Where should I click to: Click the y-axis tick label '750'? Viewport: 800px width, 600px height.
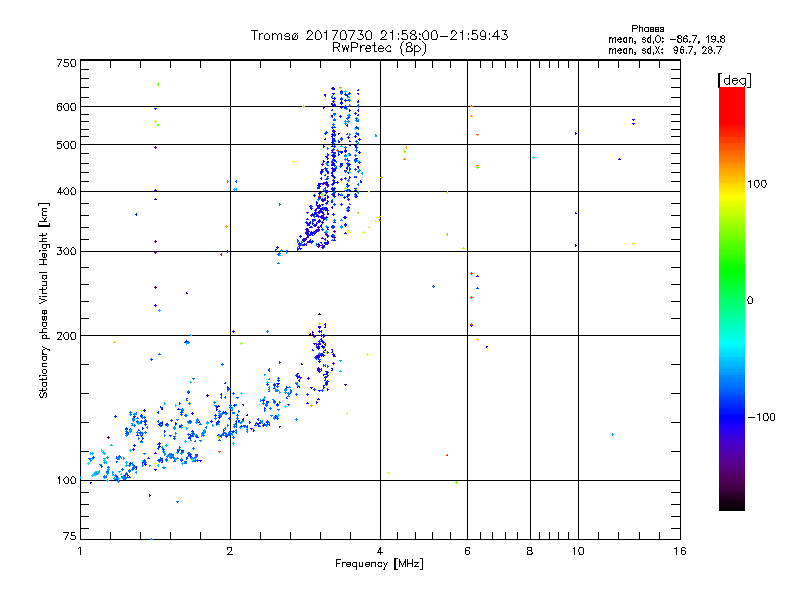coord(66,63)
